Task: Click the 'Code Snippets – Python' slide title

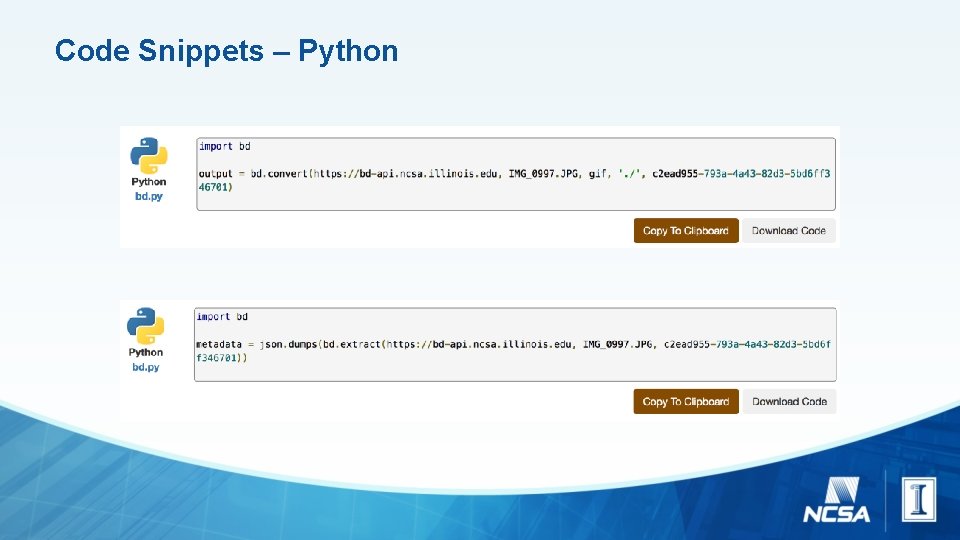Action: point(227,51)
